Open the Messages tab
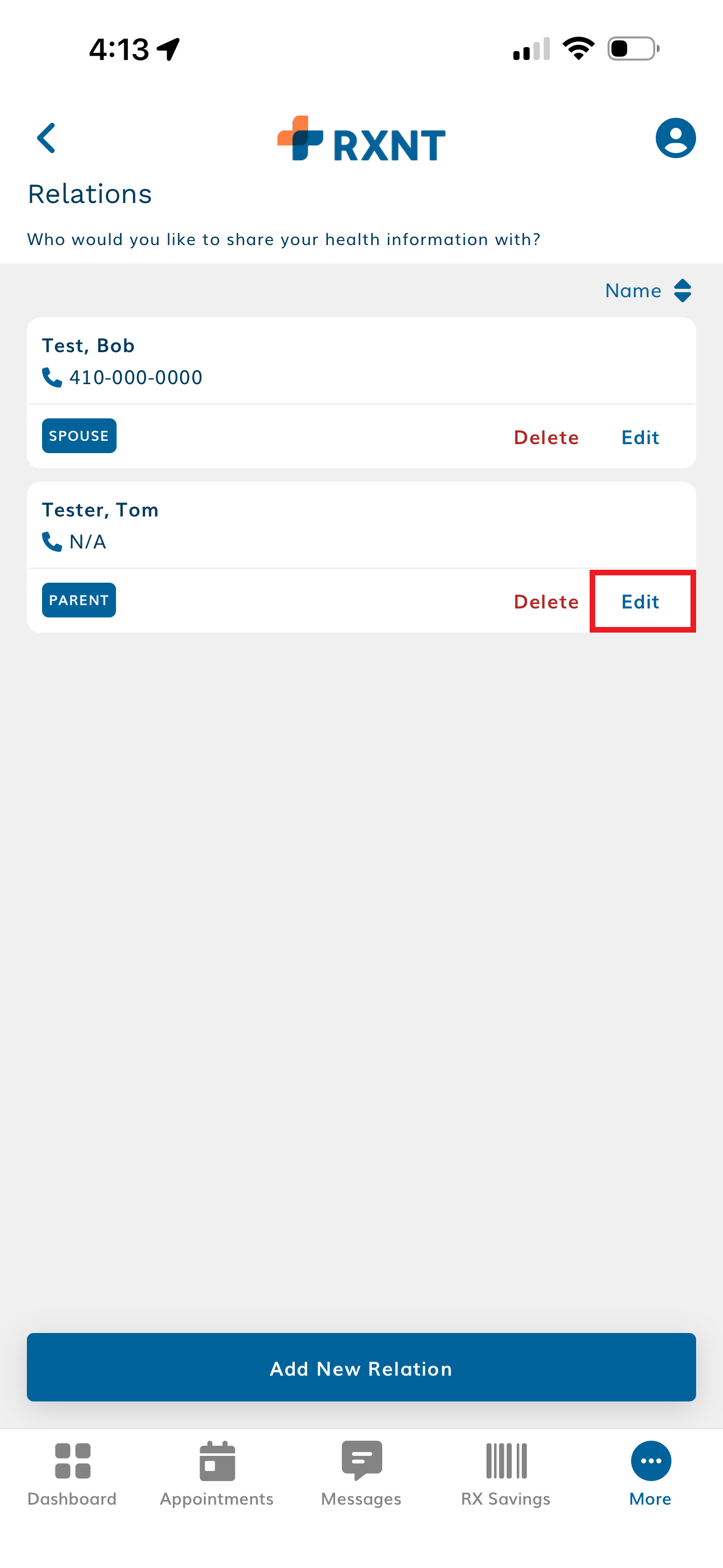Screen dimensions: 723x1568 [x=361, y=1472]
